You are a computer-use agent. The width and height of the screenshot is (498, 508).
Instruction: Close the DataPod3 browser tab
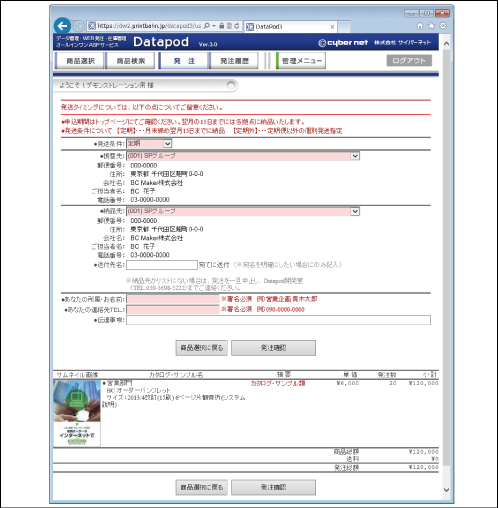pyautogui.click(x=332, y=27)
